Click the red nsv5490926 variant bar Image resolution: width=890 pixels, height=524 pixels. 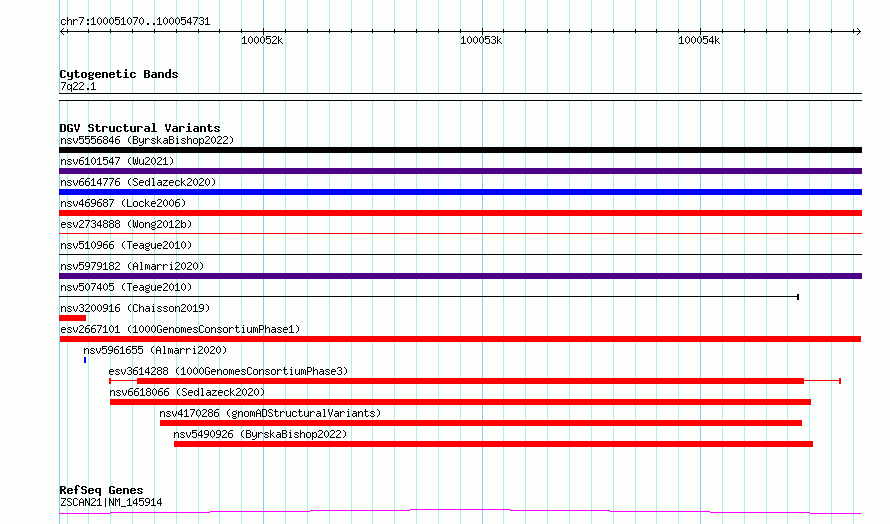(x=493, y=444)
